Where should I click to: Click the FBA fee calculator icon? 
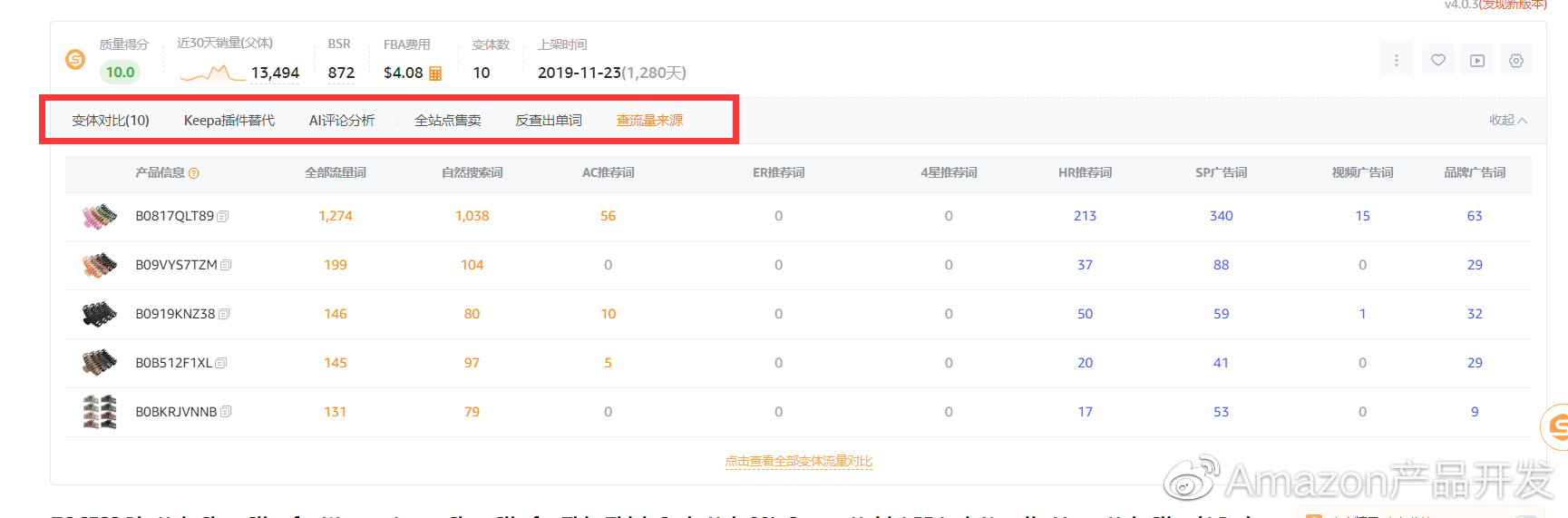[x=435, y=73]
